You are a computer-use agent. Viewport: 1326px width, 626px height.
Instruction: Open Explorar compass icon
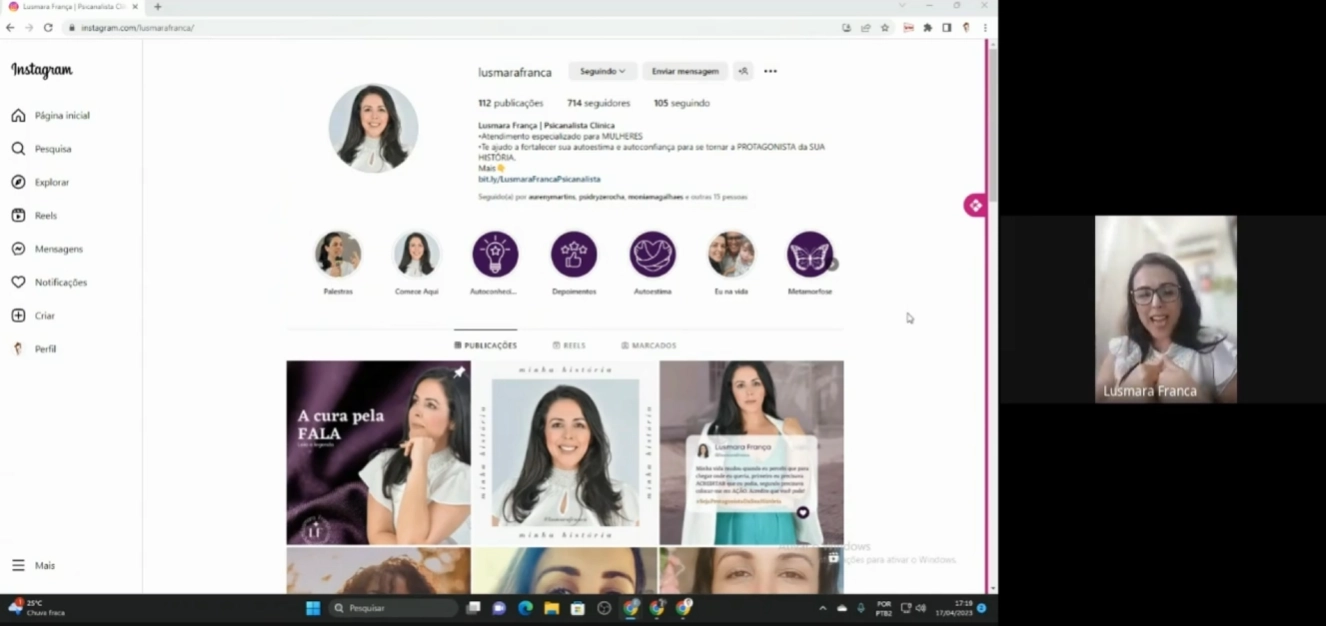pos(18,182)
